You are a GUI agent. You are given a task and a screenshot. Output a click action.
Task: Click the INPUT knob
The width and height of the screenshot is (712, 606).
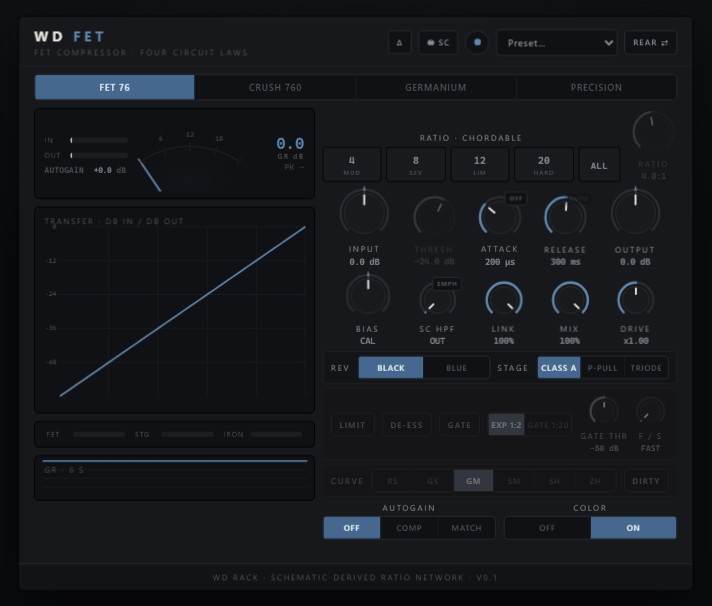pos(364,212)
